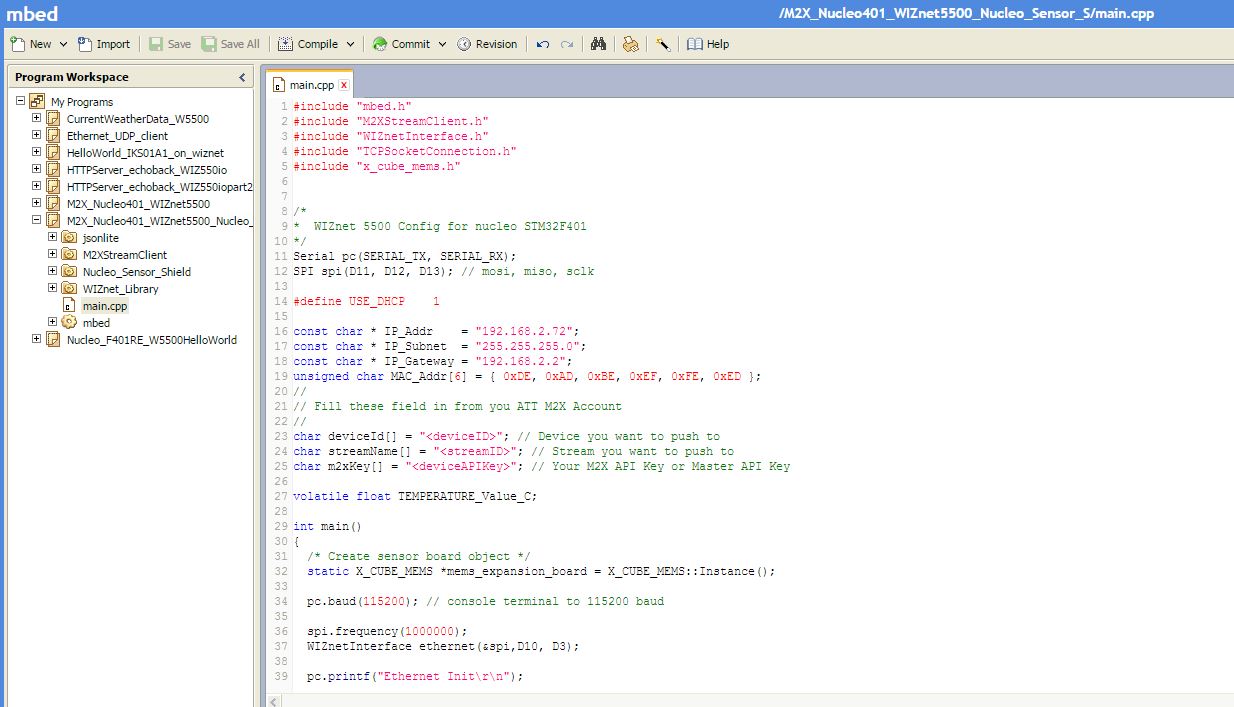Collapse the Program Workspace panel
Screen dimensions: 1234x707
[242, 77]
